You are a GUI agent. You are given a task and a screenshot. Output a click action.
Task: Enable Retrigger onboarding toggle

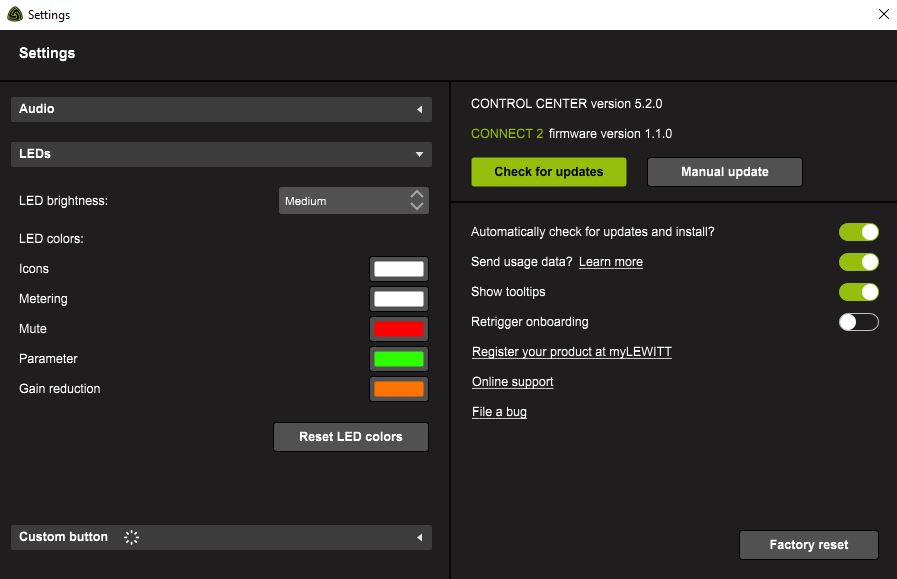(859, 322)
